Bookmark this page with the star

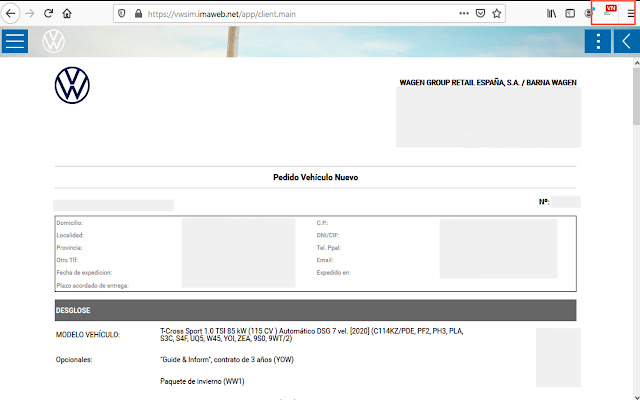(496, 13)
